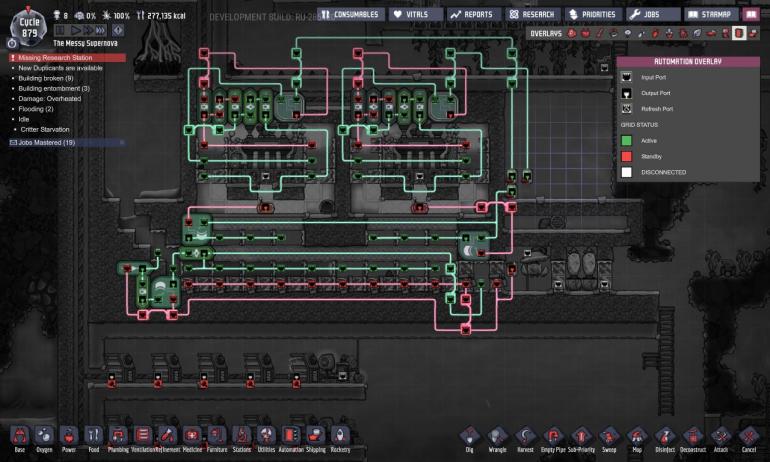Click the Building broken (9) notification
Viewport: 770px width, 462px height.
[46, 79]
